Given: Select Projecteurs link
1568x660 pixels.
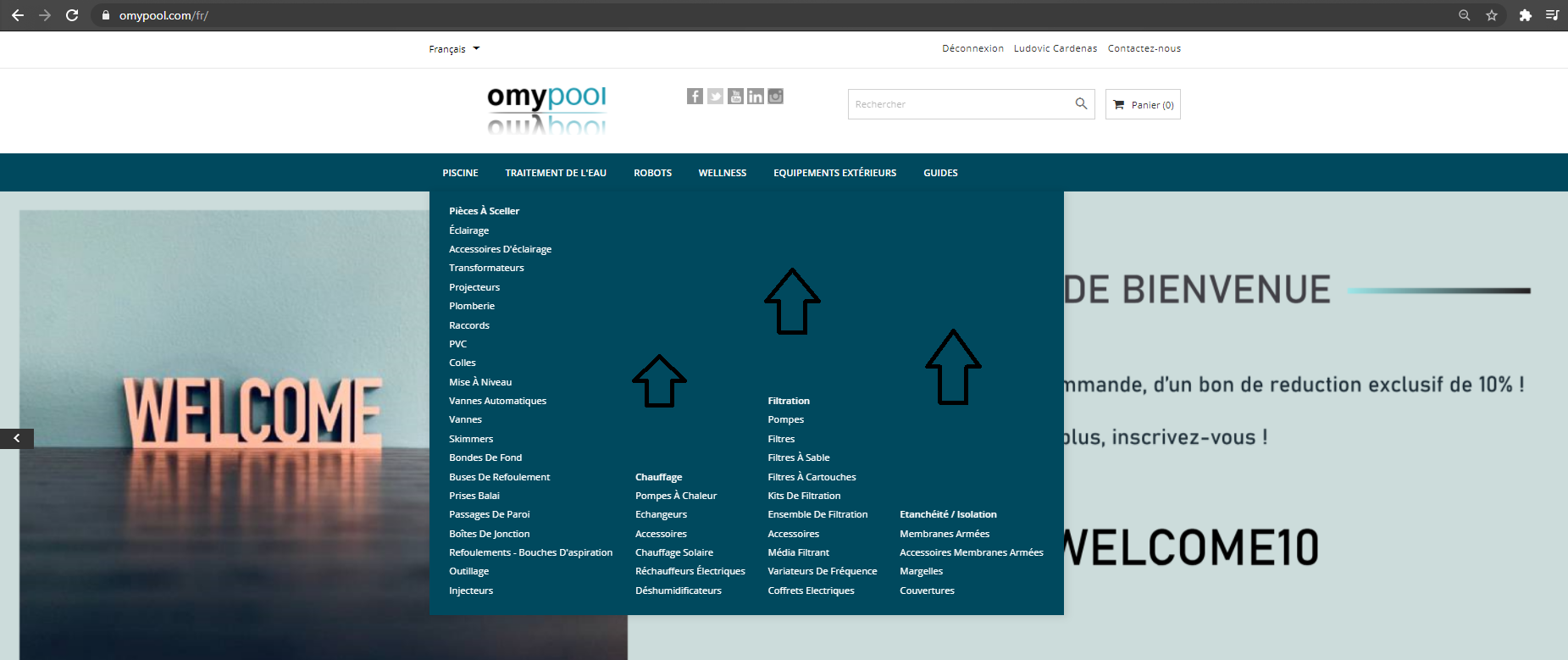Looking at the screenshot, I should point(474,287).
